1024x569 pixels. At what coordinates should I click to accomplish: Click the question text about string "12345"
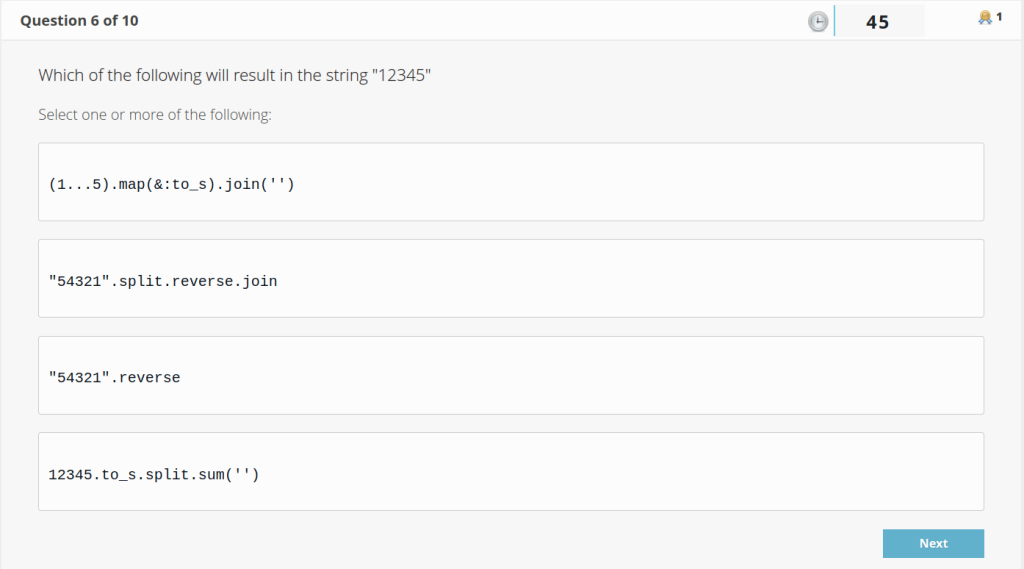click(234, 75)
